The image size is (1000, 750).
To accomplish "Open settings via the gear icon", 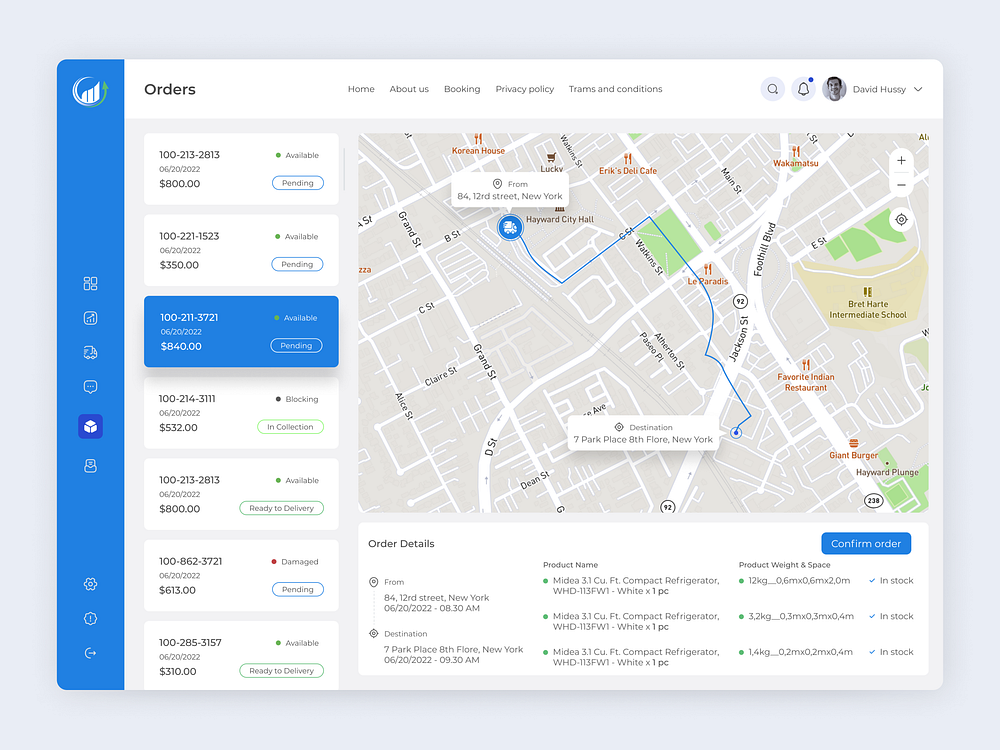I will (x=90, y=584).
